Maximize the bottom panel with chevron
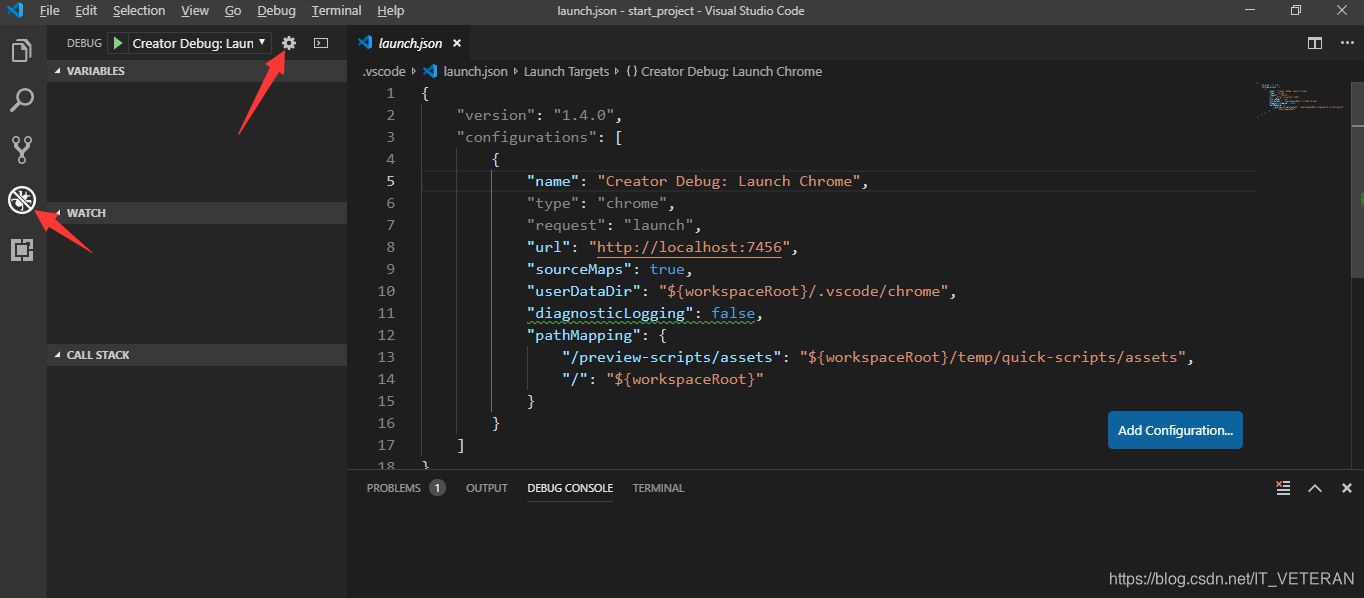 pos(1315,488)
